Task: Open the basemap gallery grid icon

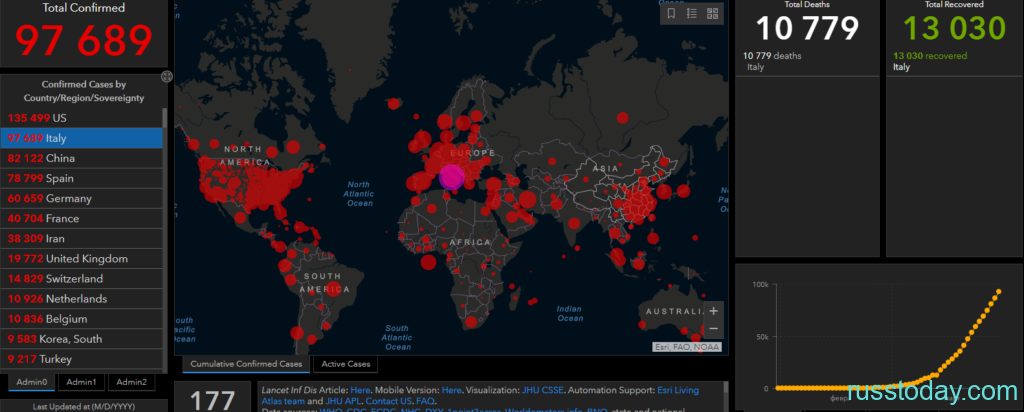Action: [712, 14]
